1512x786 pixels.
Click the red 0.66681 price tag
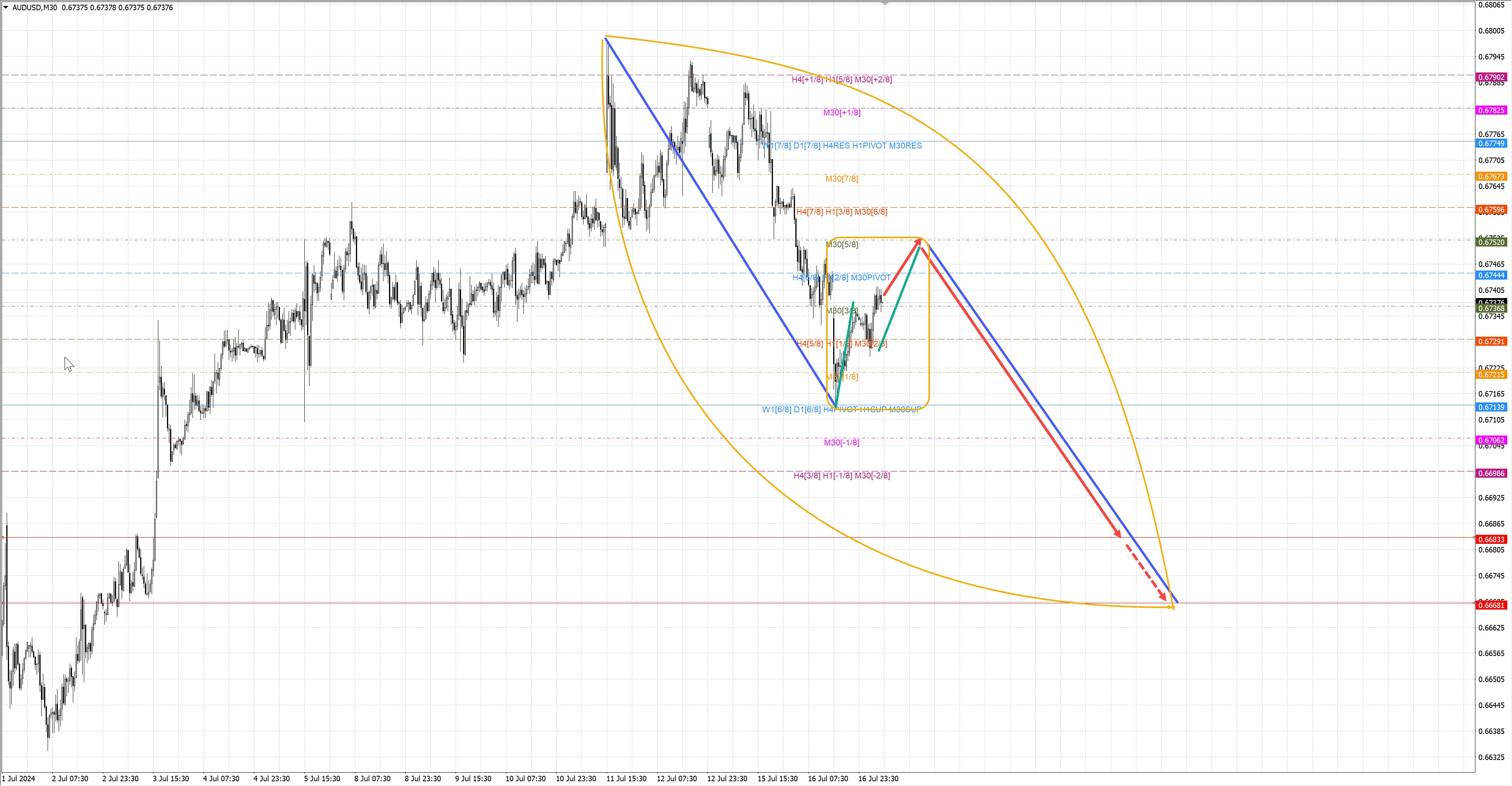(1492, 605)
